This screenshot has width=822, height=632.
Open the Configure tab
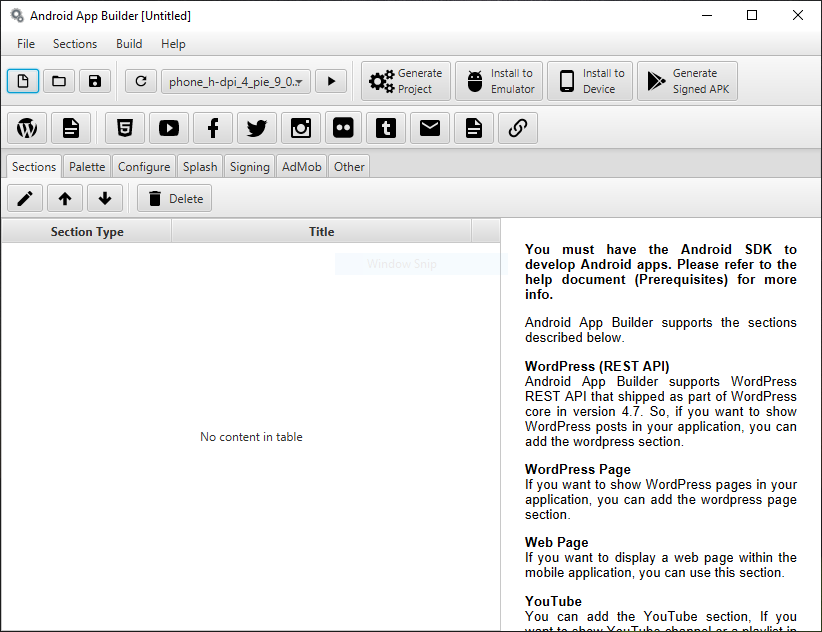point(144,167)
